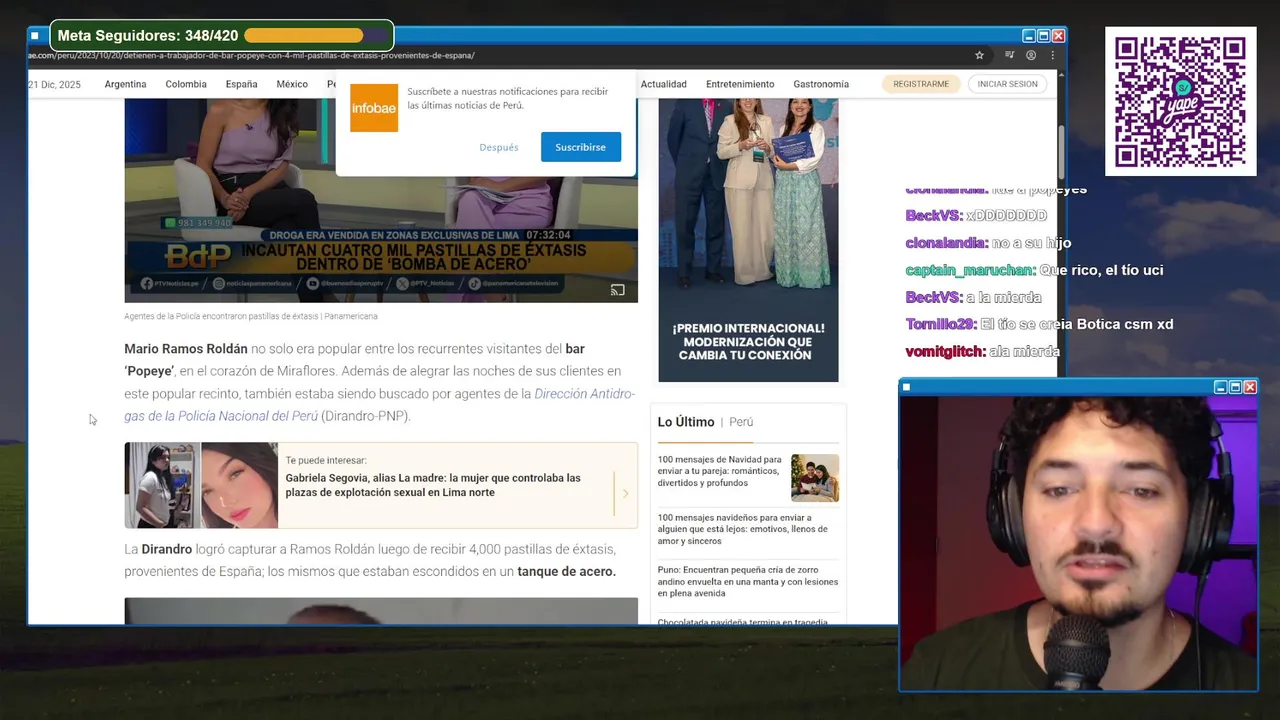Click the caption 'Agentes de la Policía encontraron pastillas'
The image size is (1280, 720).
251,316
